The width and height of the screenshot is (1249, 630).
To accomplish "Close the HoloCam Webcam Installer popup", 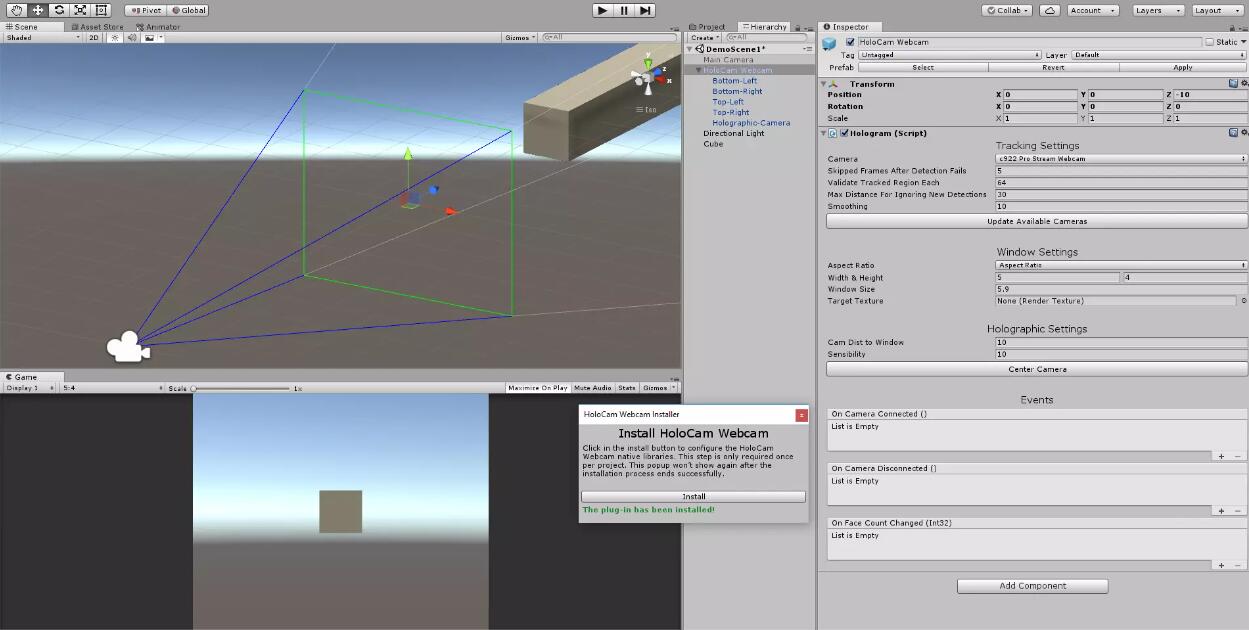I will click(801, 414).
